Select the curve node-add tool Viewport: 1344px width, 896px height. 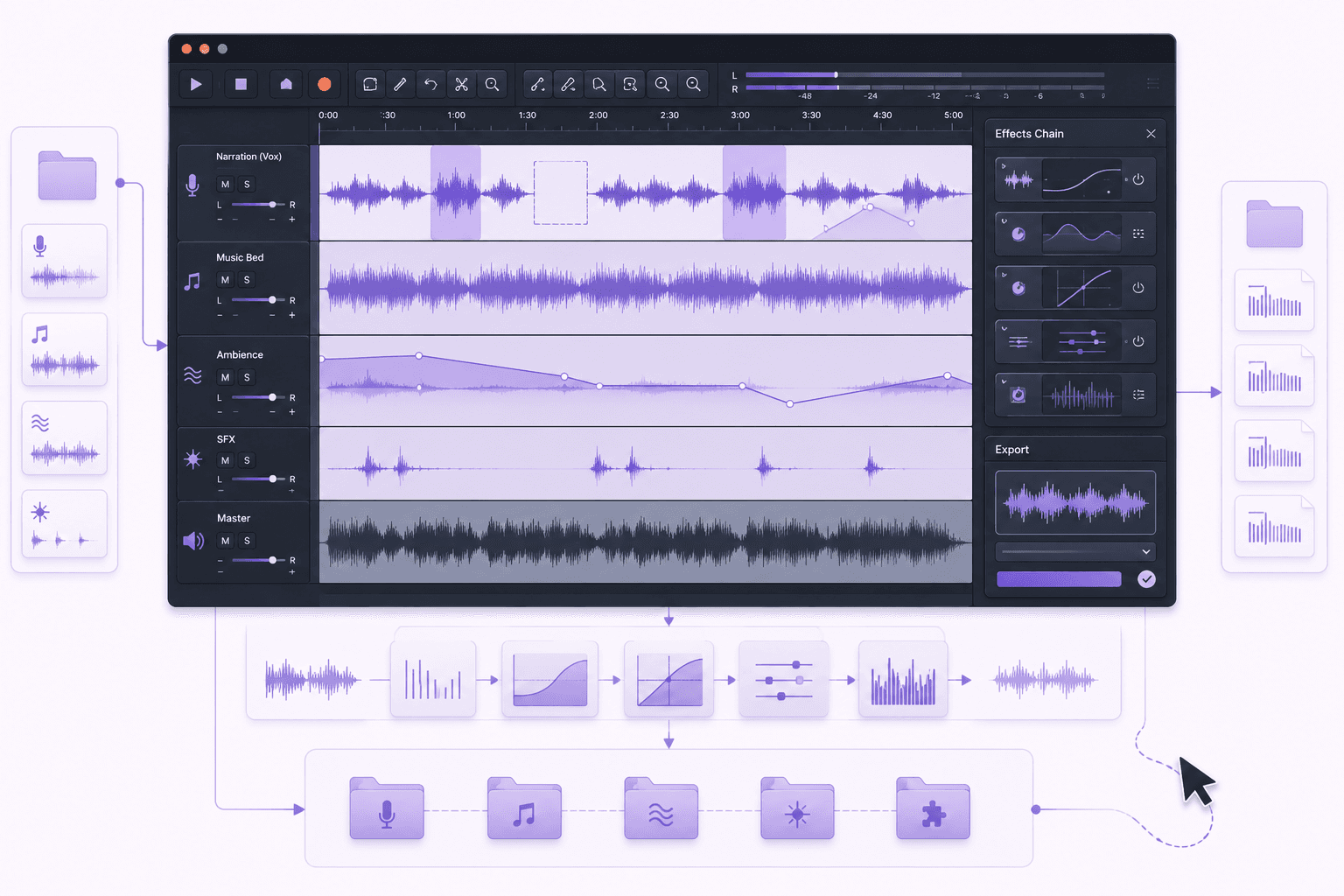(x=537, y=84)
